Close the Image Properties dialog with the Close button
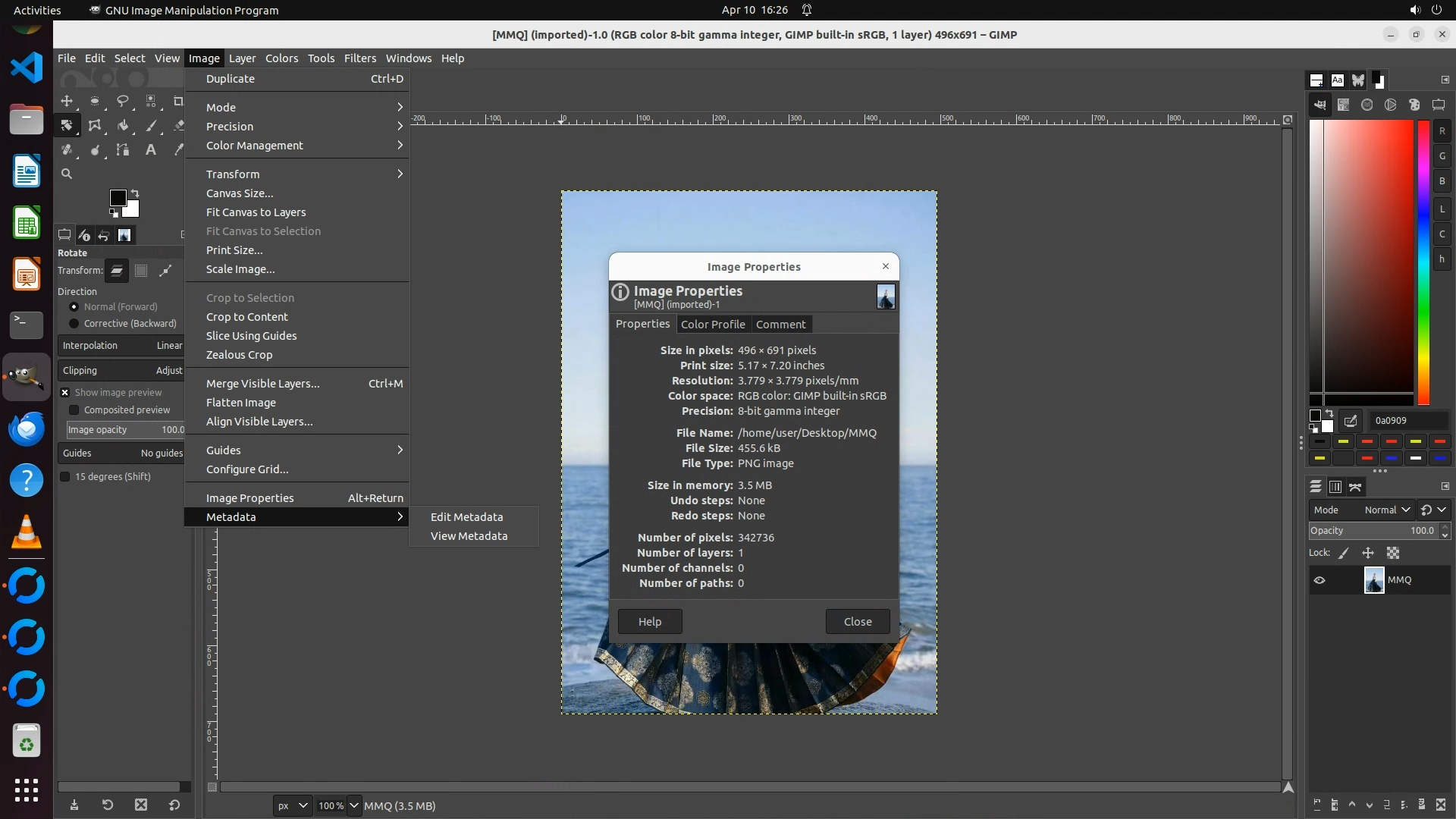This screenshot has width=1456, height=819. (x=857, y=622)
